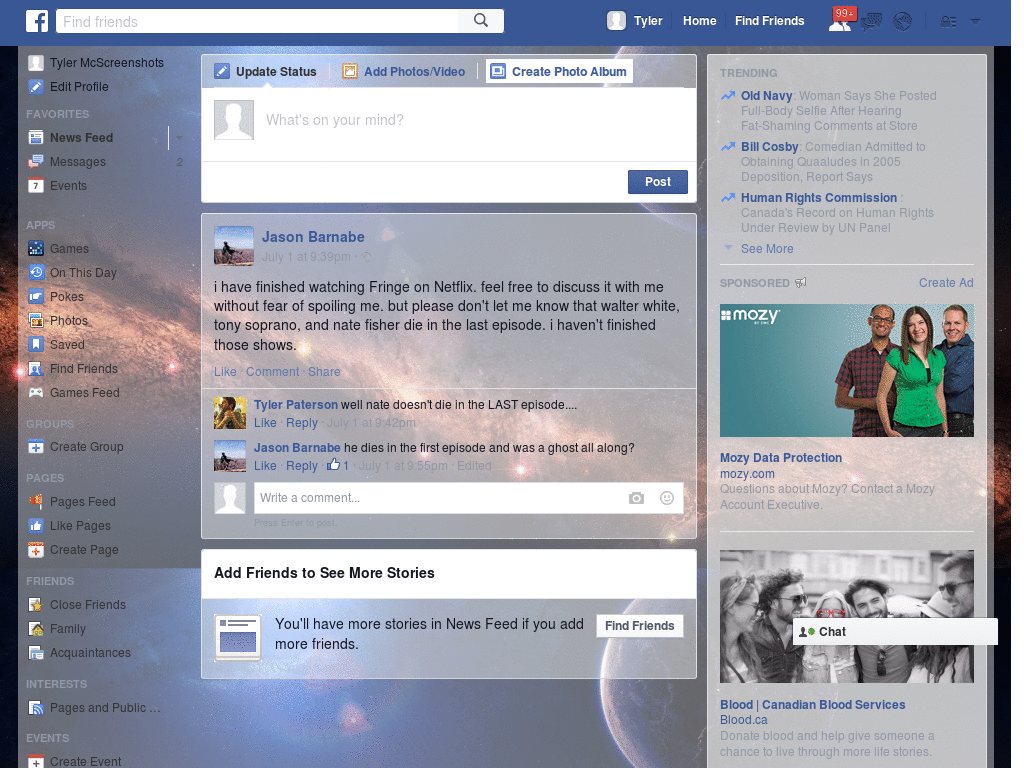
Task: Click the Games Feed controller icon
Action: [x=36, y=392]
